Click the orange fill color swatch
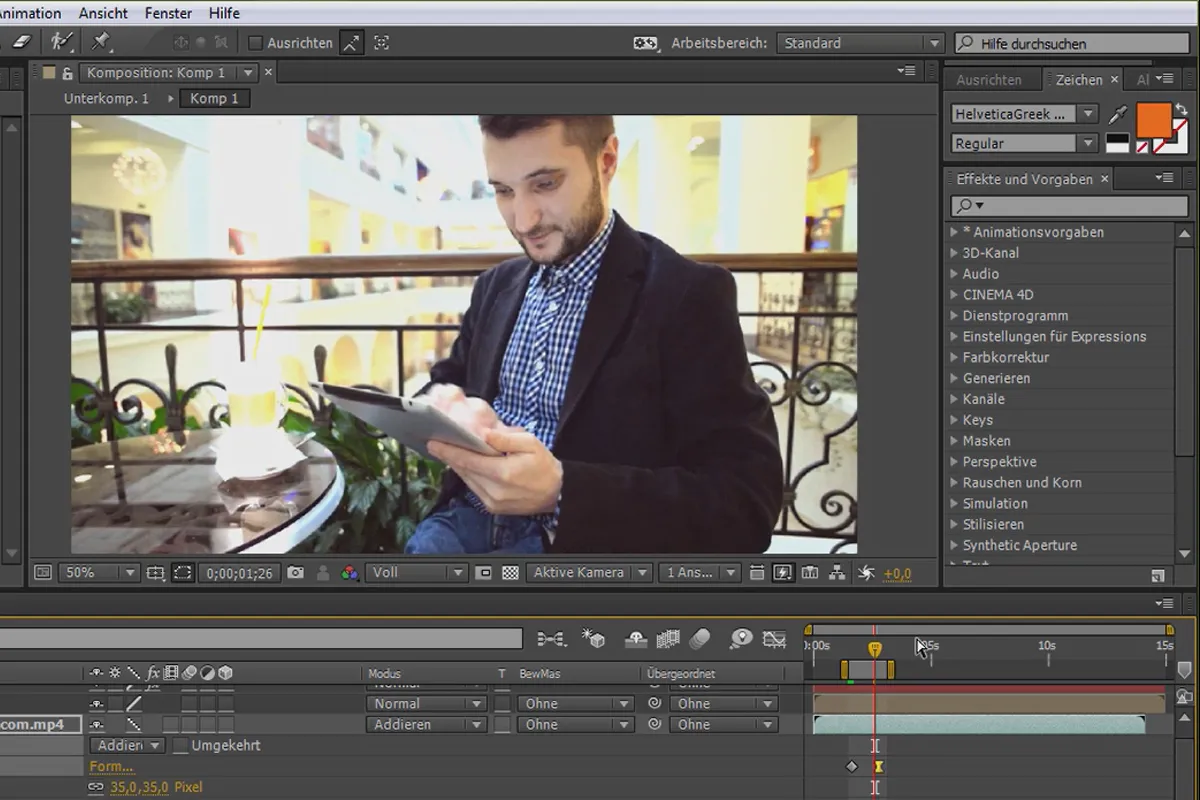 click(x=1154, y=118)
